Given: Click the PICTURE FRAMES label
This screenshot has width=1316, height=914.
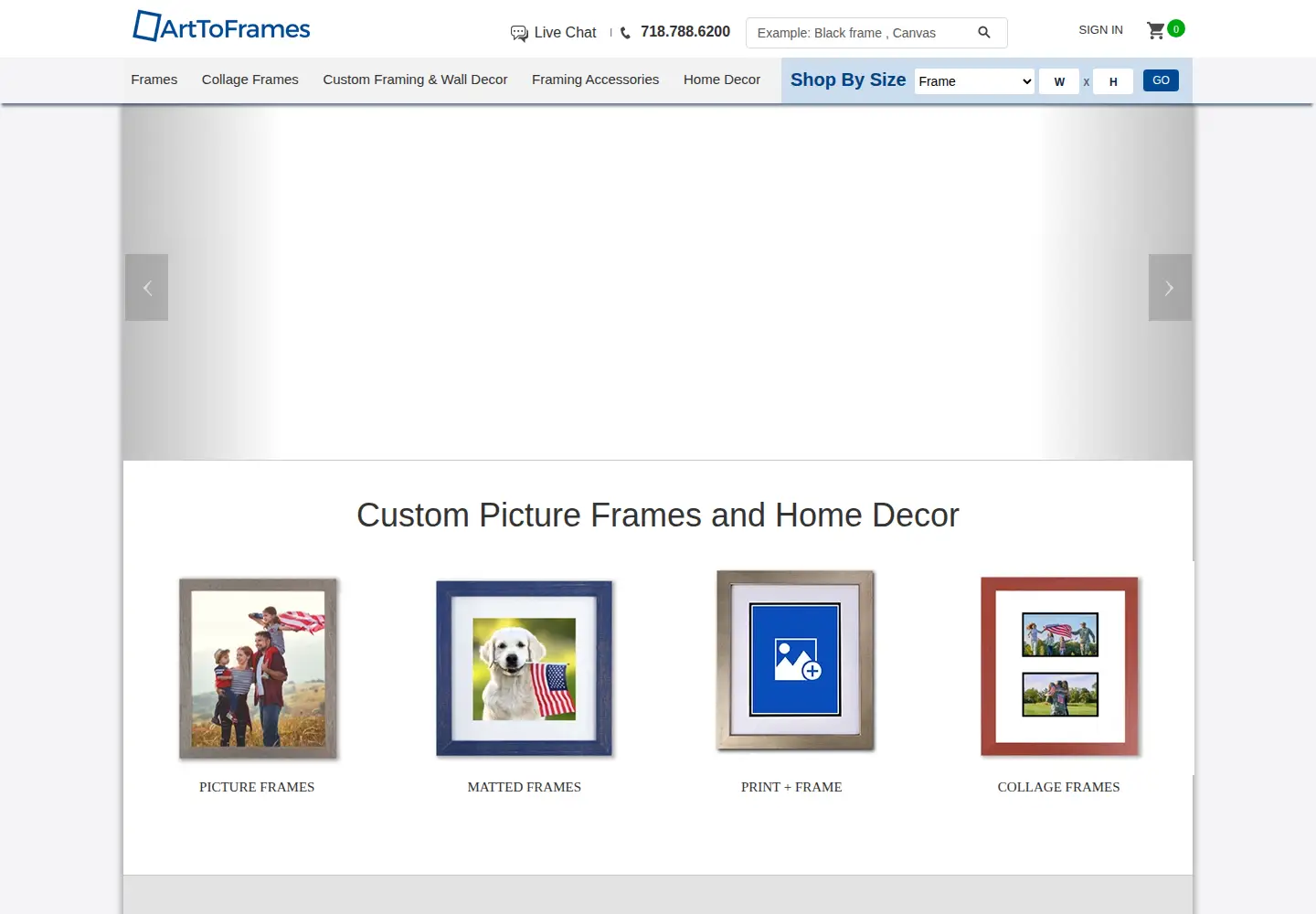Looking at the screenshot, I should [x=257, y=787].
